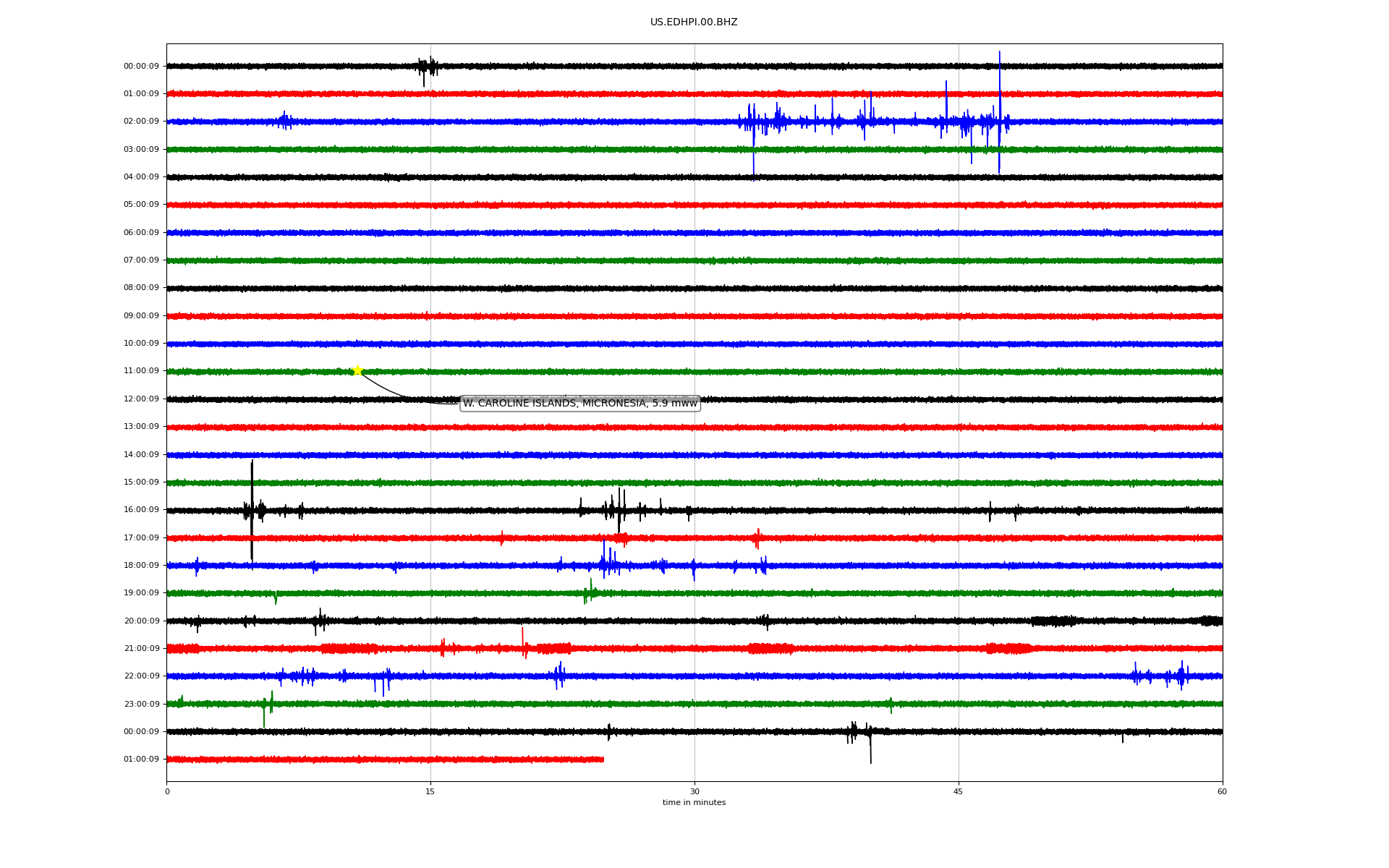Click the 11:00:09 trace time label
This screenshot has height=868, width=1389.
pyautogui.click(x=141, y=371)
